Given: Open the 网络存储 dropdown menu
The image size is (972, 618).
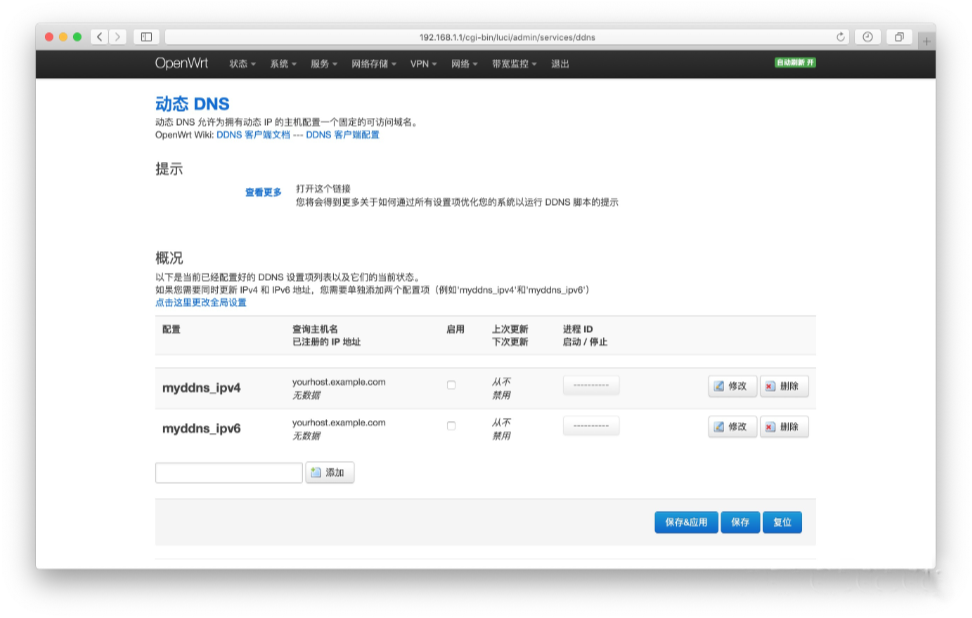Looking at the screenshot, I should point(373,63).
